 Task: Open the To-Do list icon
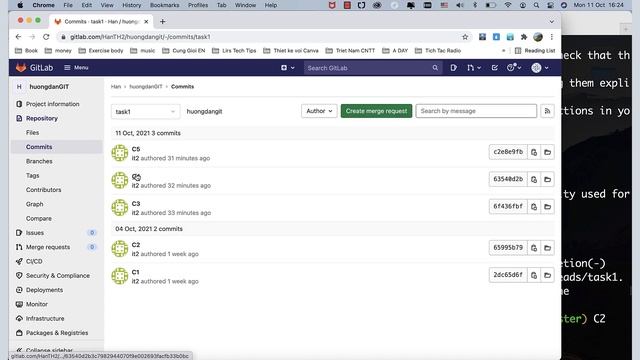click(495, 68)
